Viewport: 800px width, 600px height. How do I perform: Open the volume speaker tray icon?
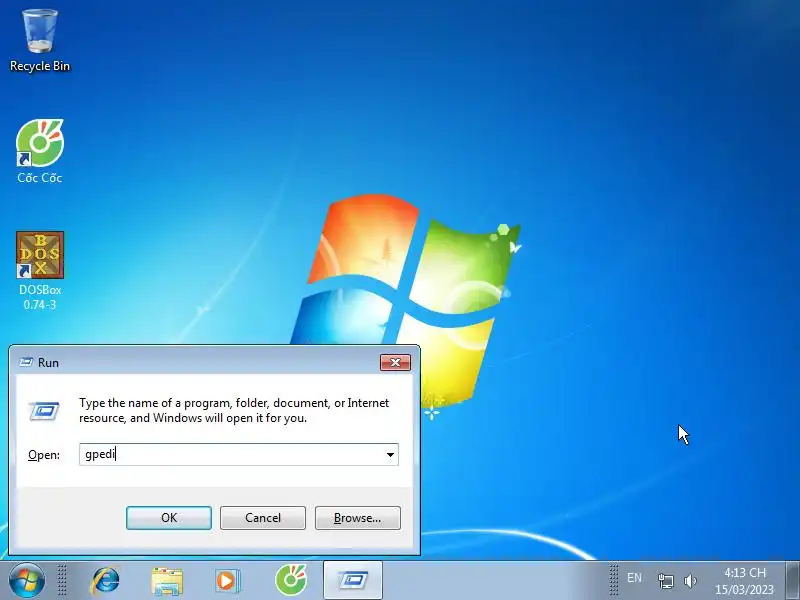690,581
